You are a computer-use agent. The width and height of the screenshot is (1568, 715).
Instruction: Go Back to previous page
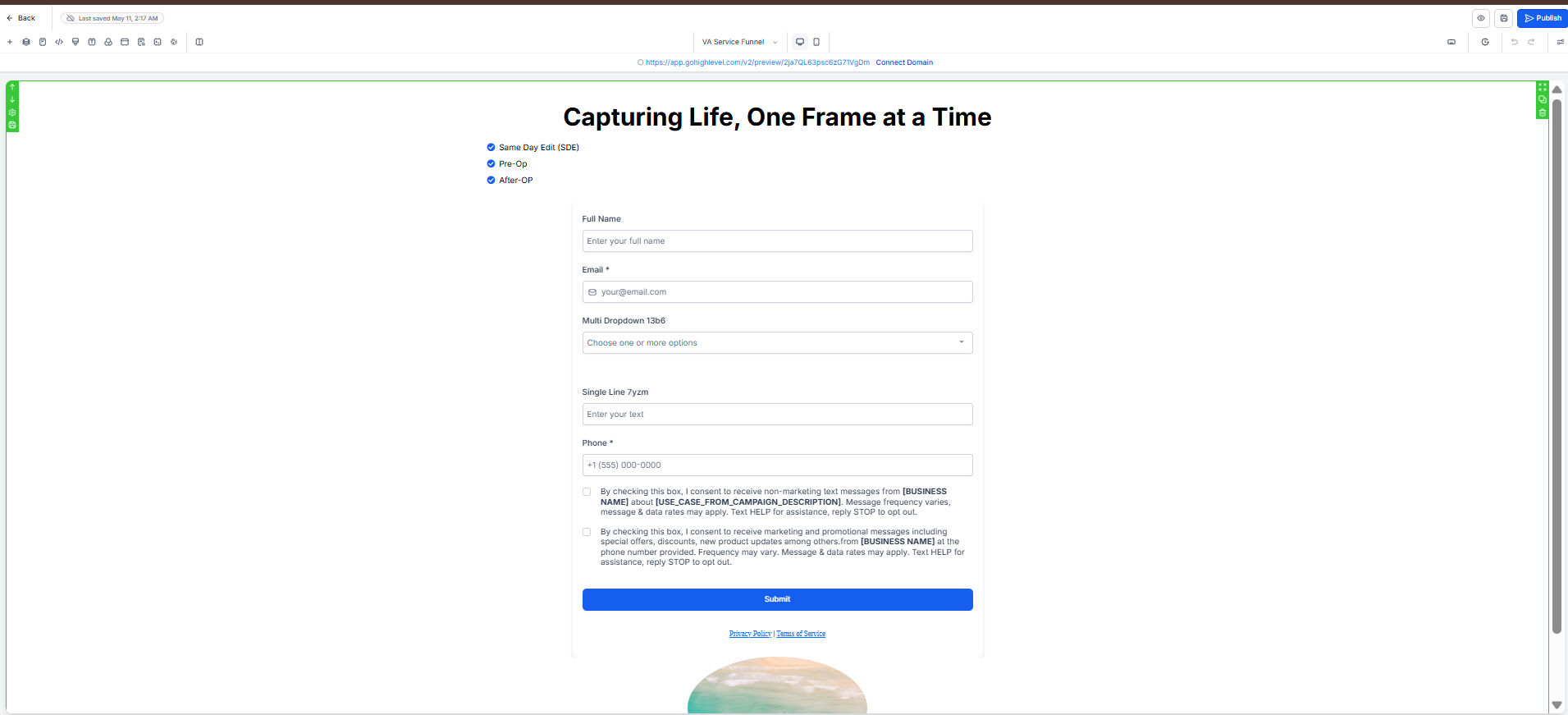[x=21, y=18]
